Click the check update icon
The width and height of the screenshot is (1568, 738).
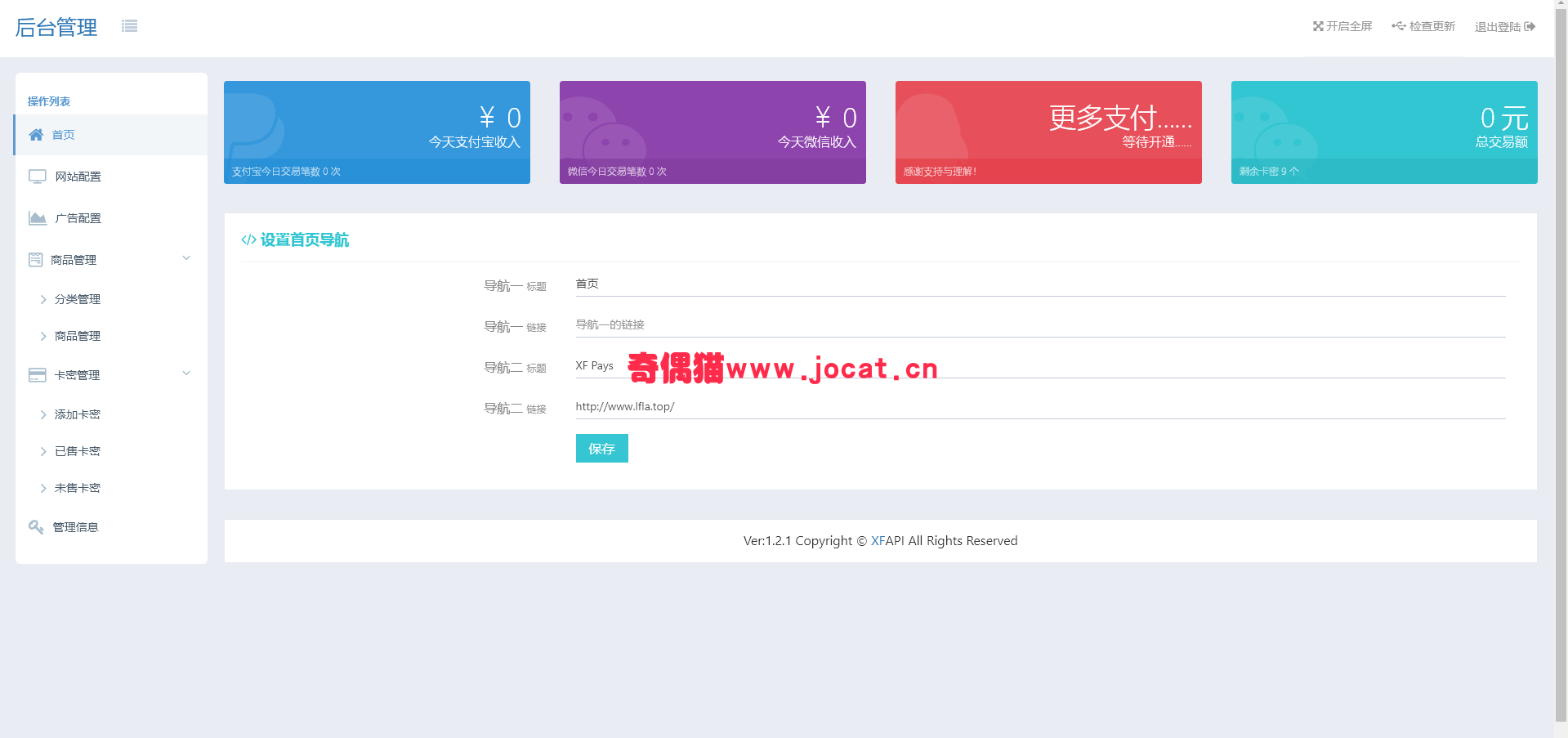coord(1399,26)
